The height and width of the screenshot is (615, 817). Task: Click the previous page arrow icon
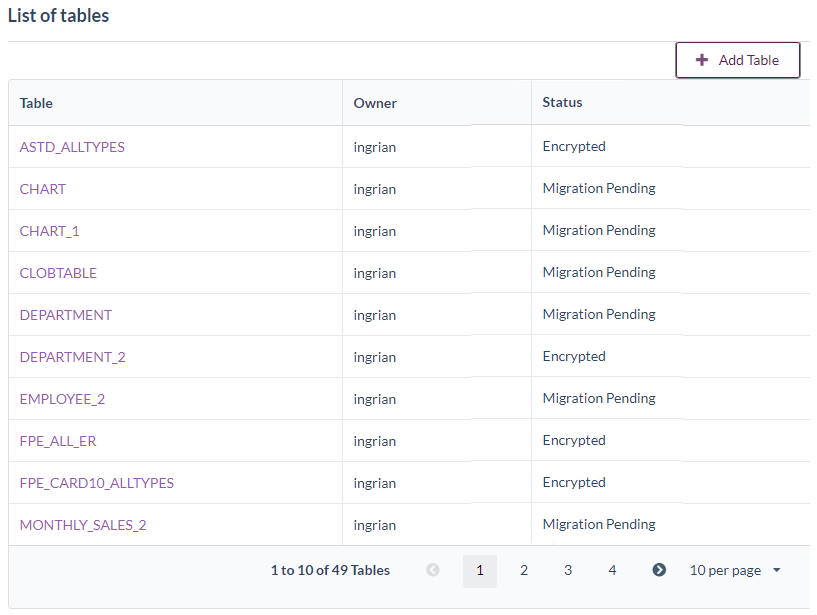433,570
